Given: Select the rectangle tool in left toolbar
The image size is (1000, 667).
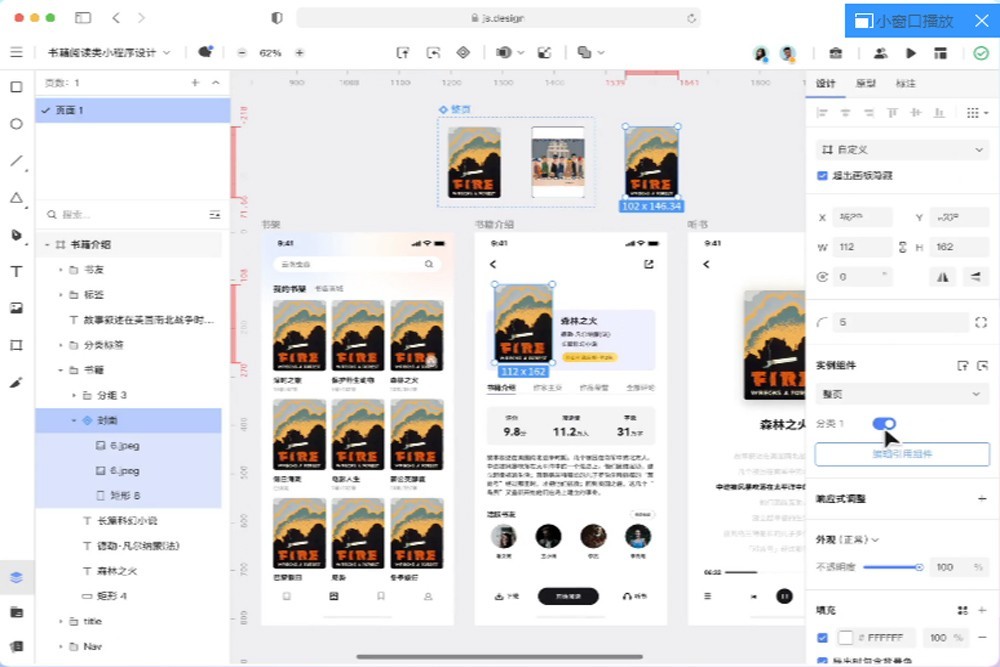Looking at the screenshot, I should point(17,87).
